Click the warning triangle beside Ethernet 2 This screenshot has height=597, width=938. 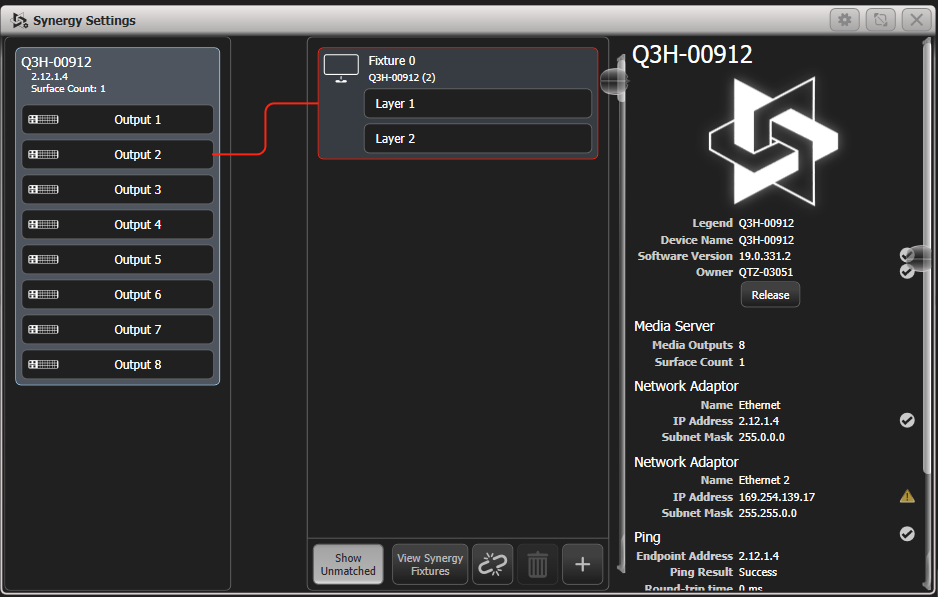[907, 496]
